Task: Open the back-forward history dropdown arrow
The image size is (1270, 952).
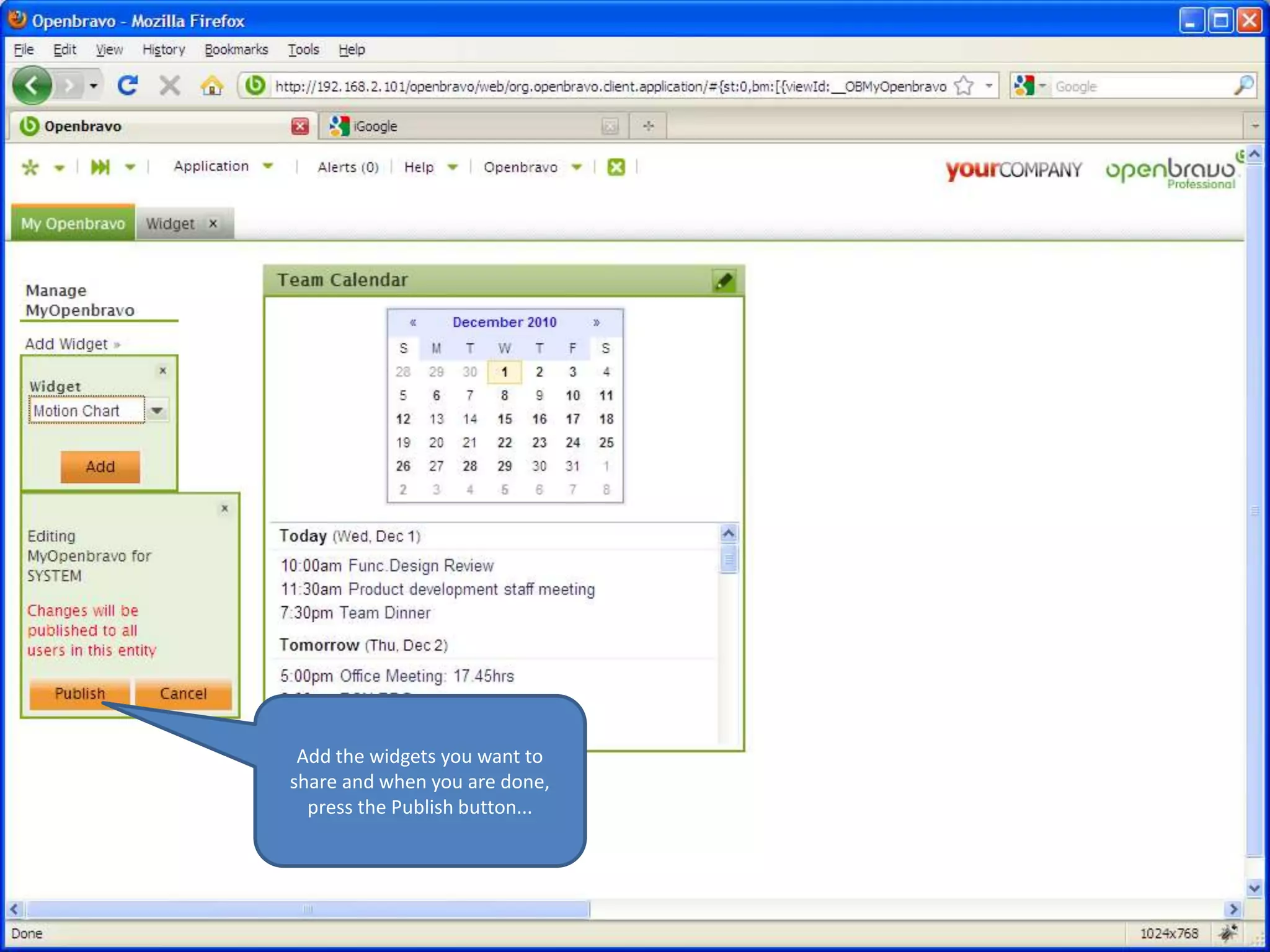Action: 94,86
